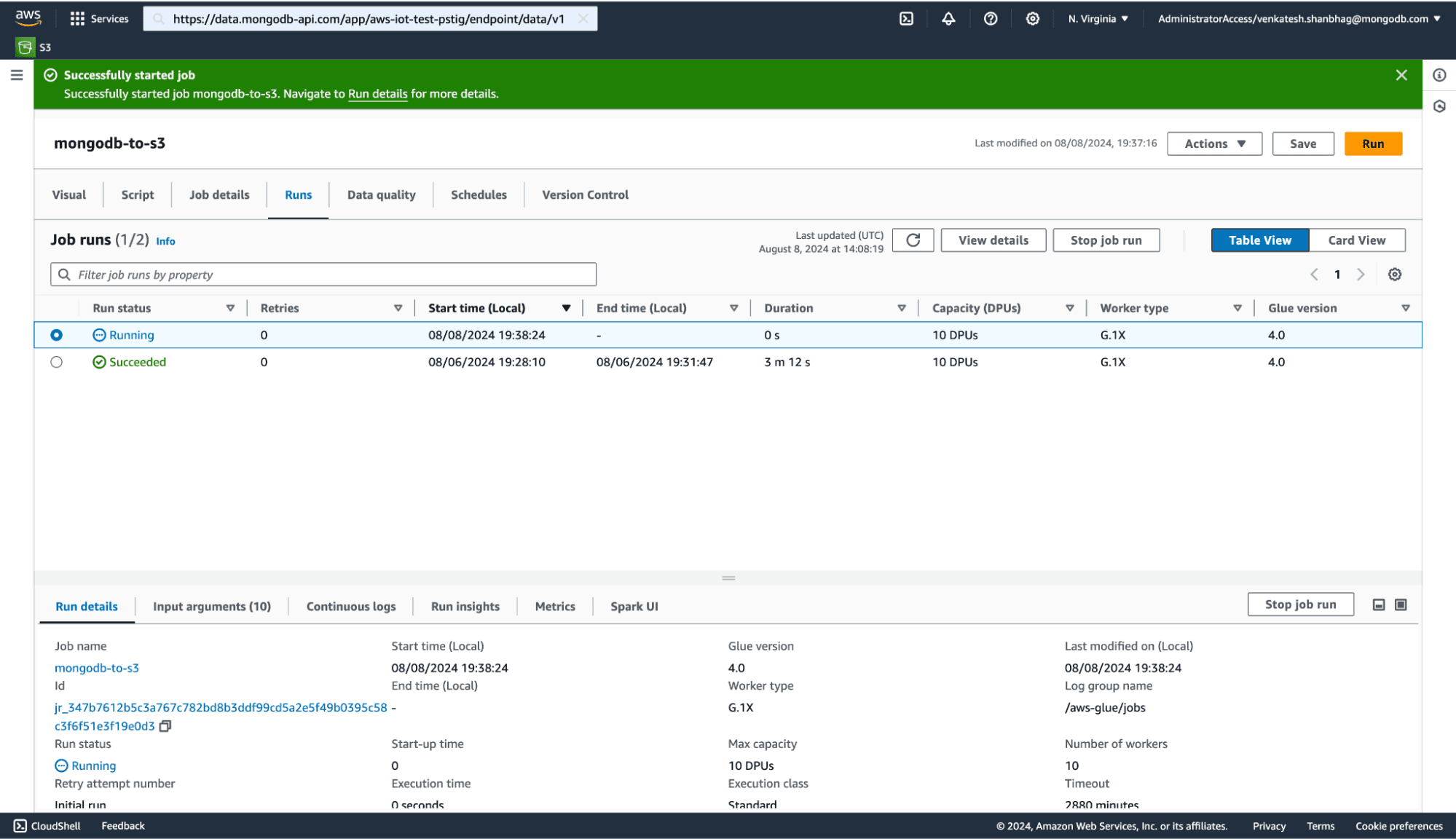Open the N. Virginia region selector

pyautogui.click(x=1098, y=19)
